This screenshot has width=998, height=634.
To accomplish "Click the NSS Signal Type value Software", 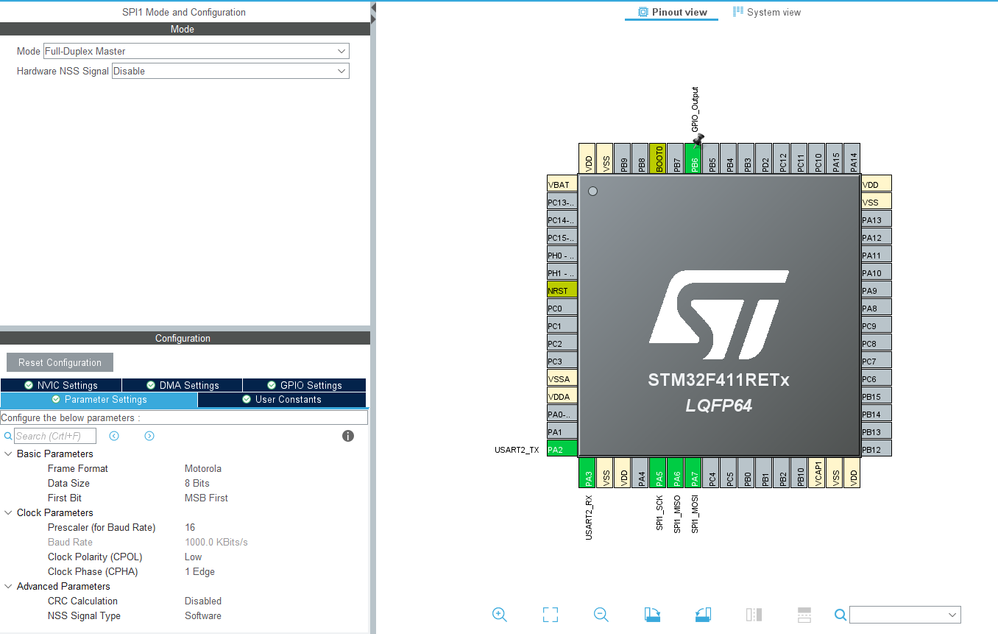I will pos(203,616).
